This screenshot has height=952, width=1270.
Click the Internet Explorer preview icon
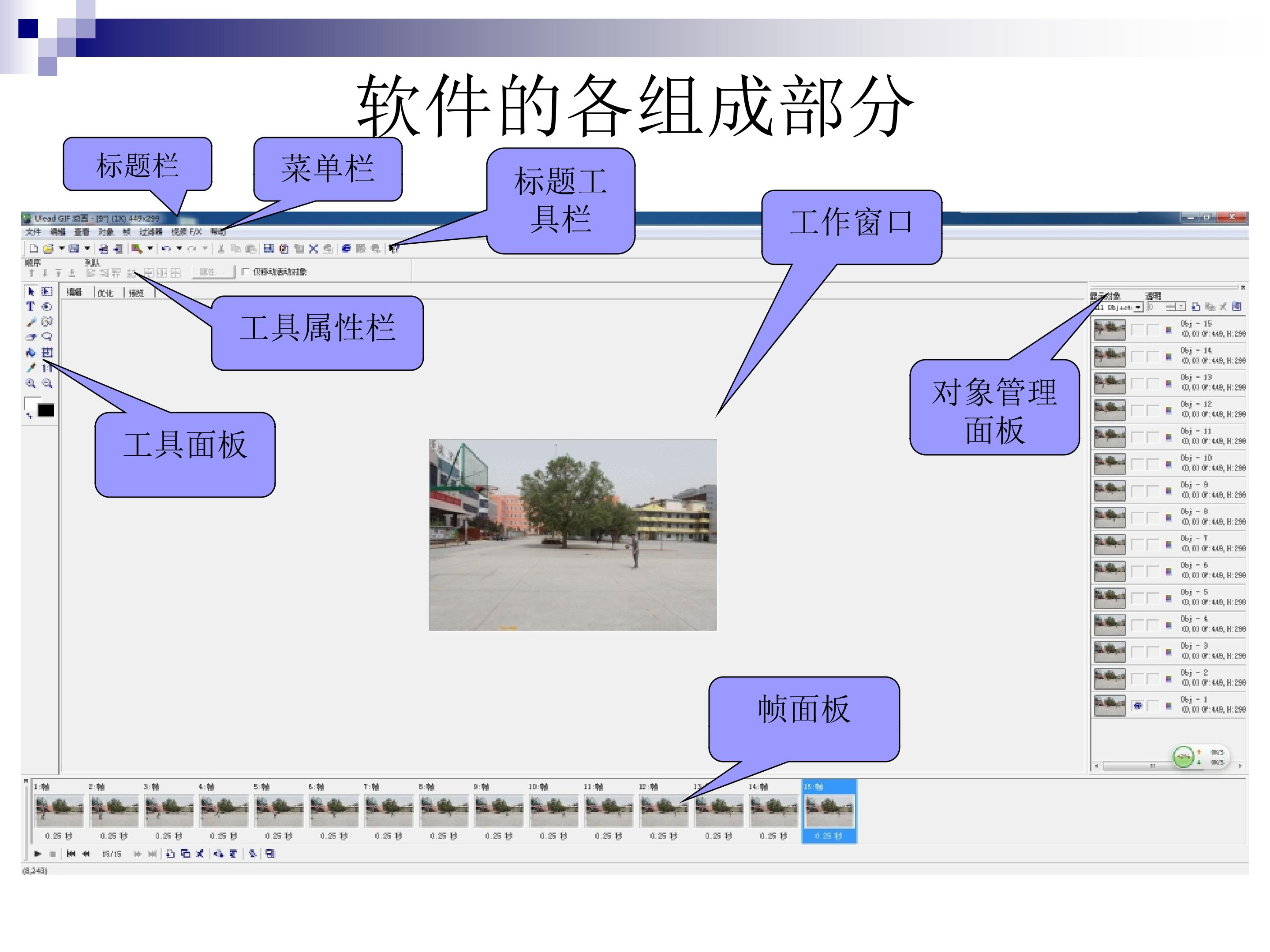pyautogui.click(x=346, y=249)
